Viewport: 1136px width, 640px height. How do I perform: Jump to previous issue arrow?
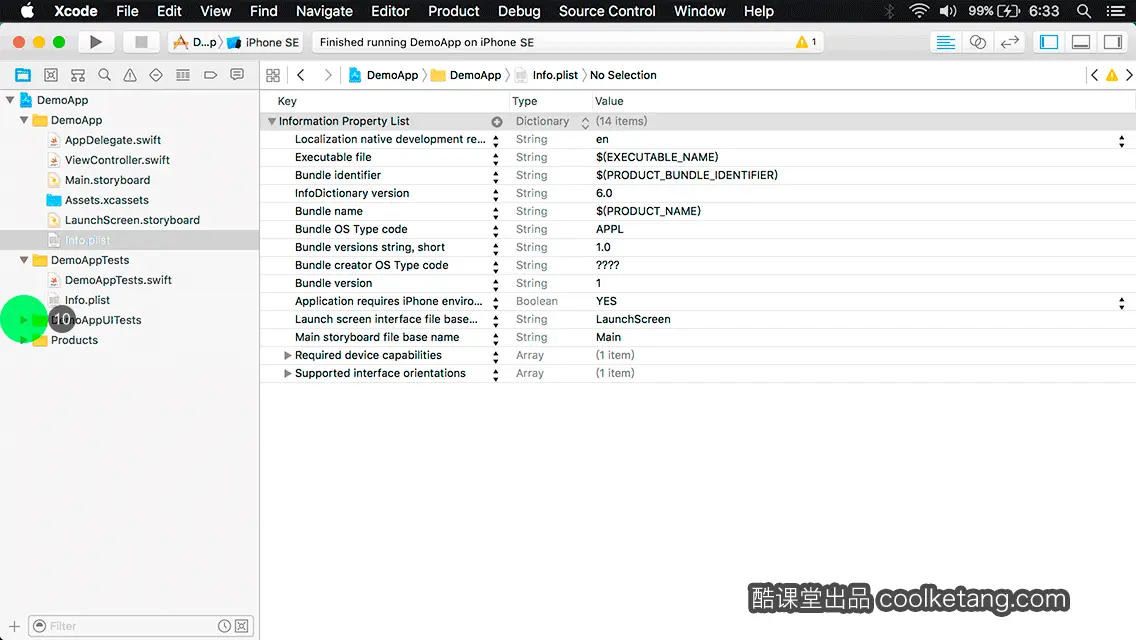(x=1095, y=75)
